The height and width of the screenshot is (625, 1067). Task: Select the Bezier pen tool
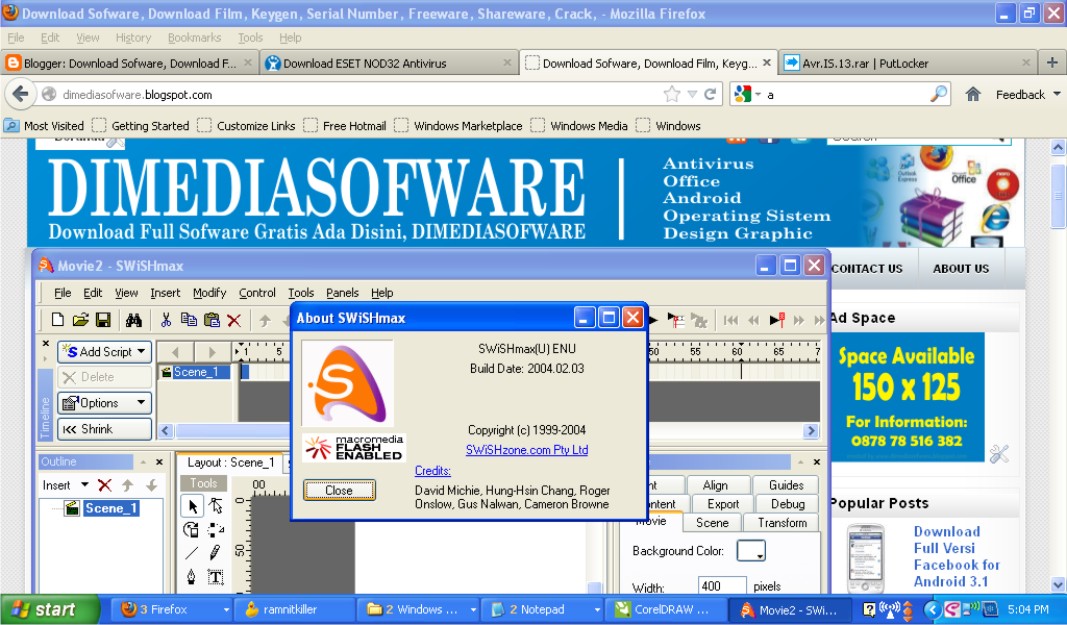[191, 577]
